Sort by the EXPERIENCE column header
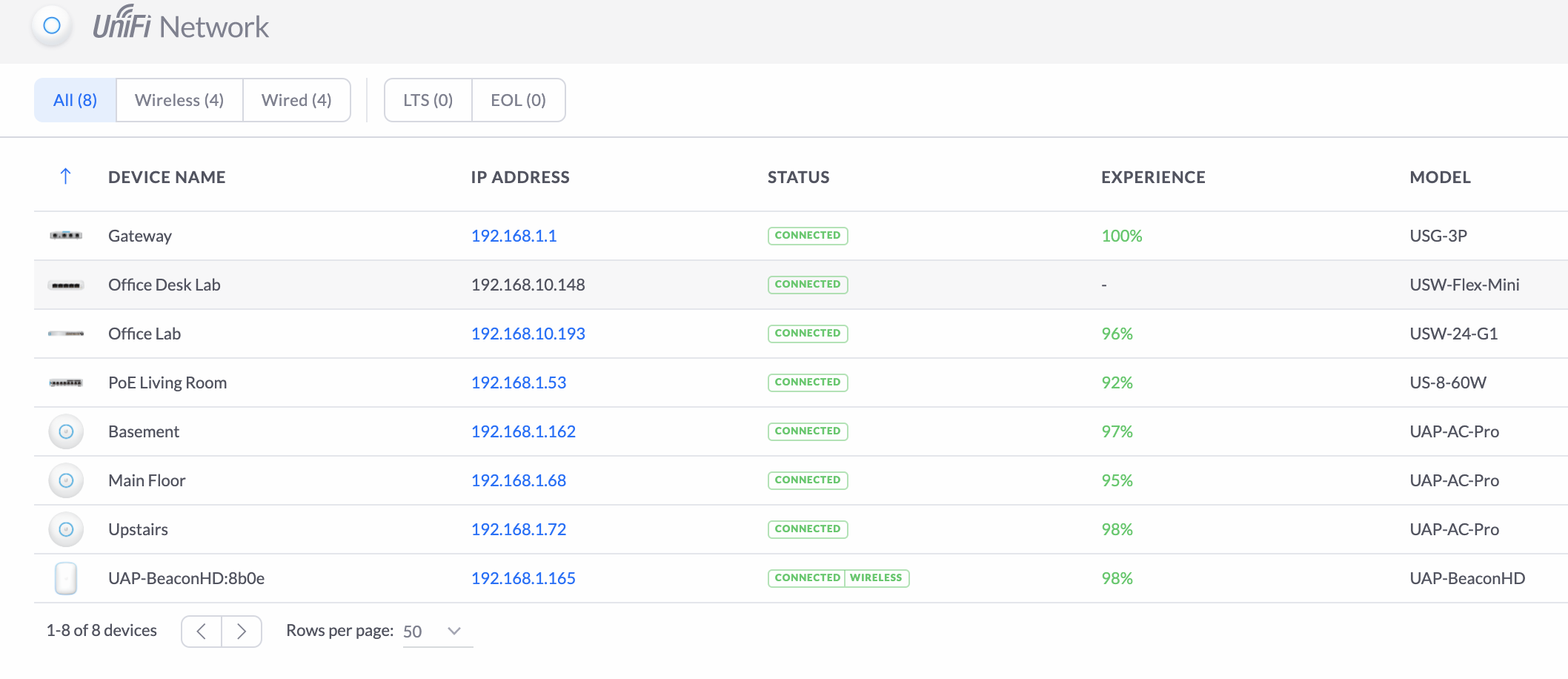Screen dimensions: 1568x679 tap(1153, 177)
